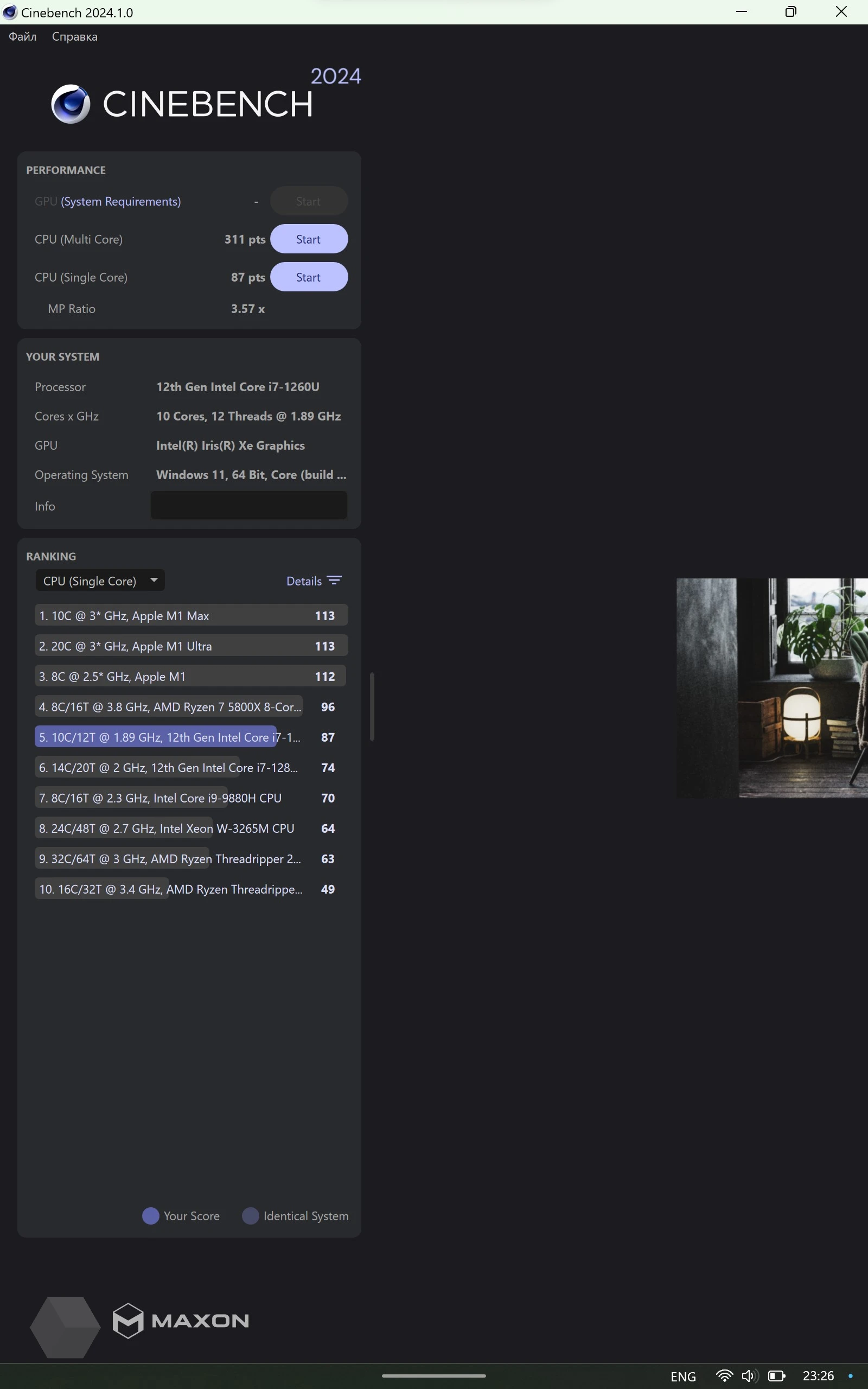Click the Maxon logo at bottom
Image resolution: width=868 pixels, height=1389 pixels.
click(x=181, y=1320)
